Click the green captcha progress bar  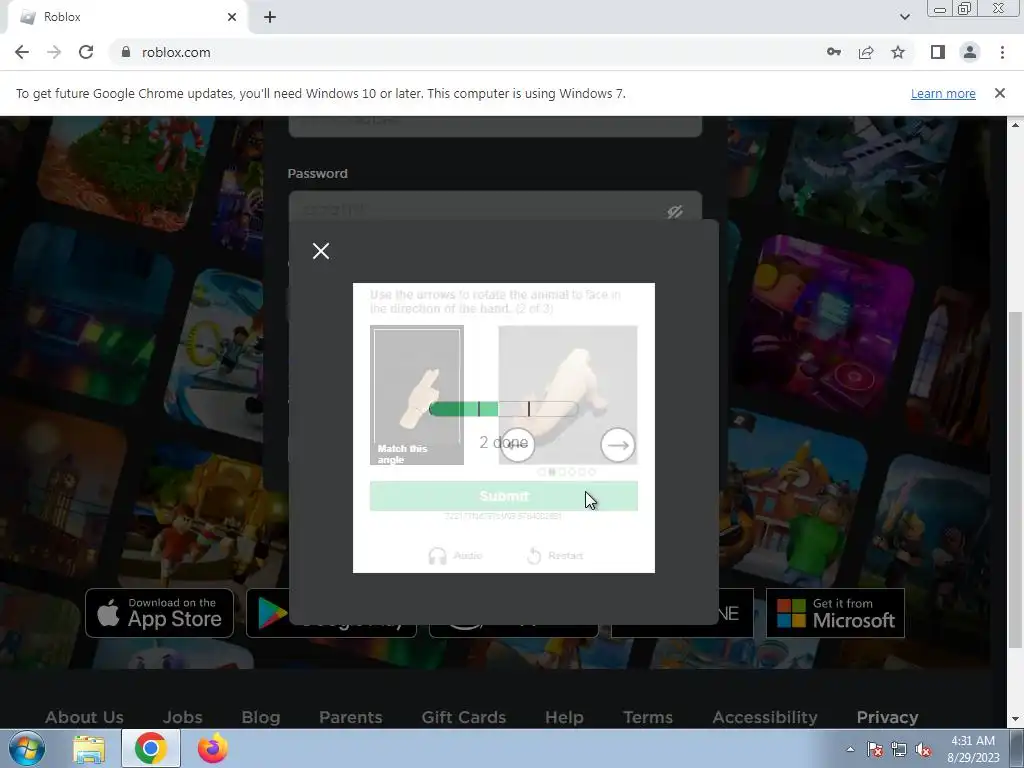(x=504, y=409)
